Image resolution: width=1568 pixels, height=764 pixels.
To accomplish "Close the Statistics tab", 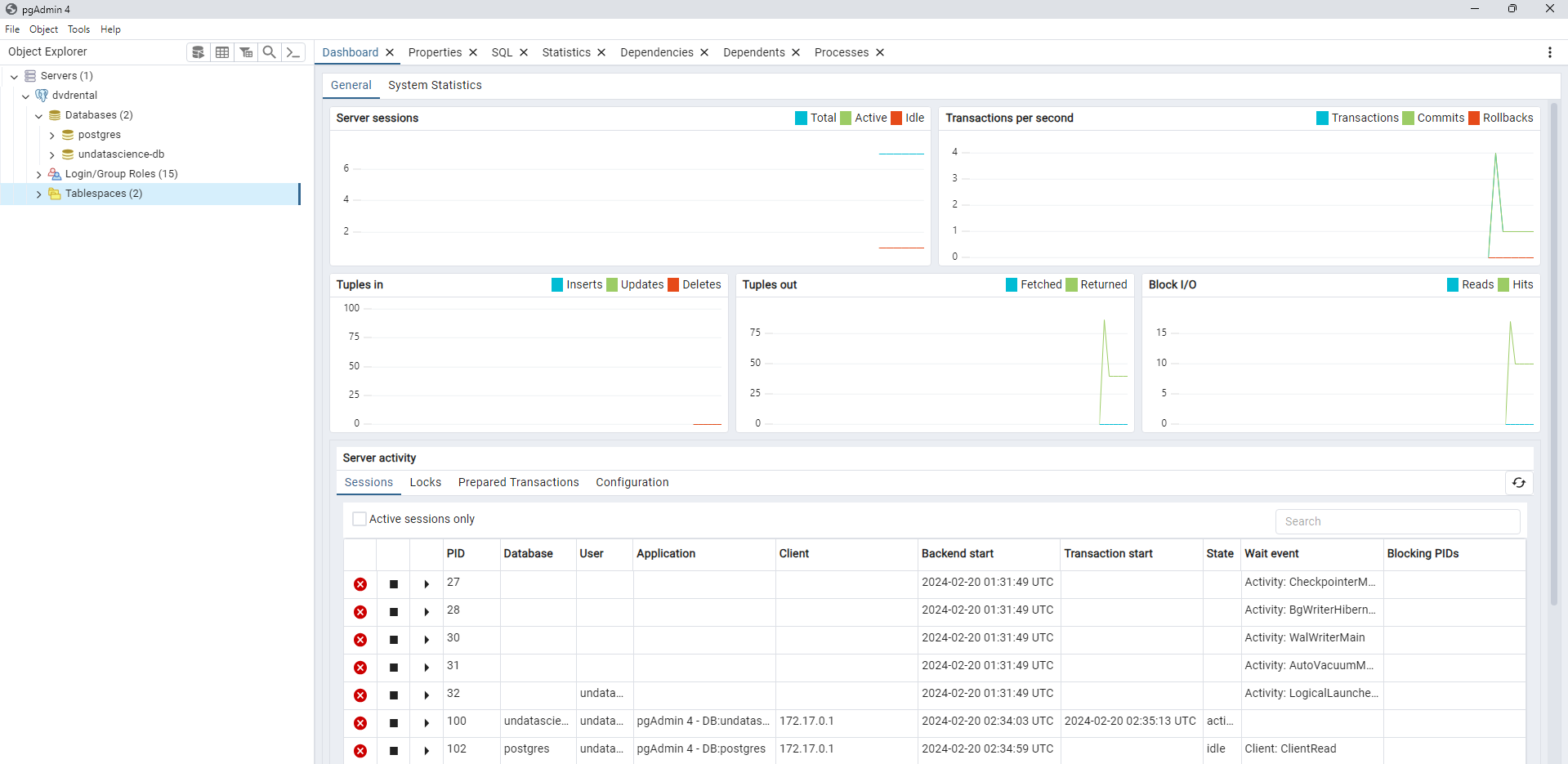I will point(601,52).
